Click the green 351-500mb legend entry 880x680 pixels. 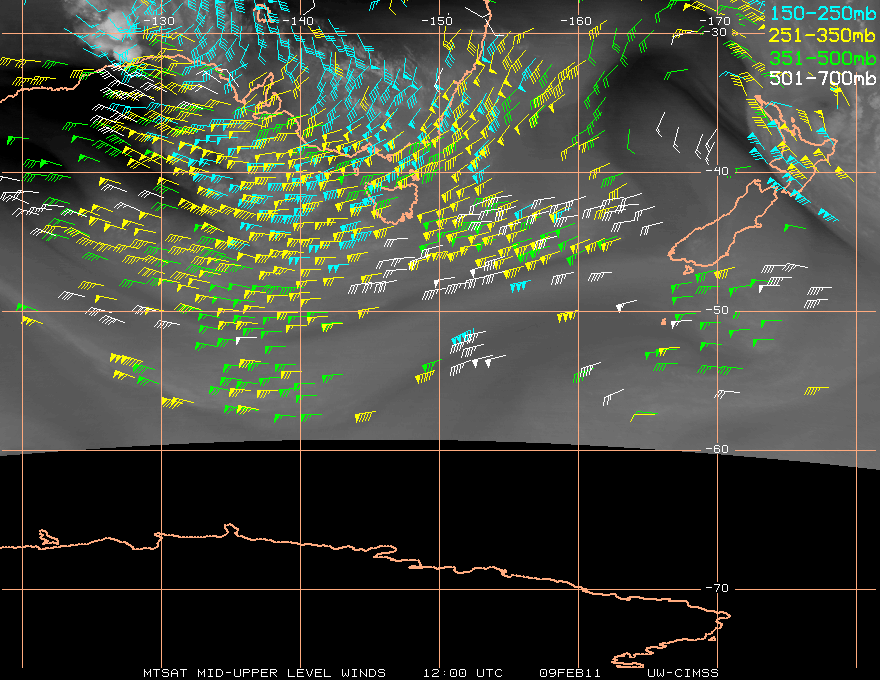tap(823, 57)
